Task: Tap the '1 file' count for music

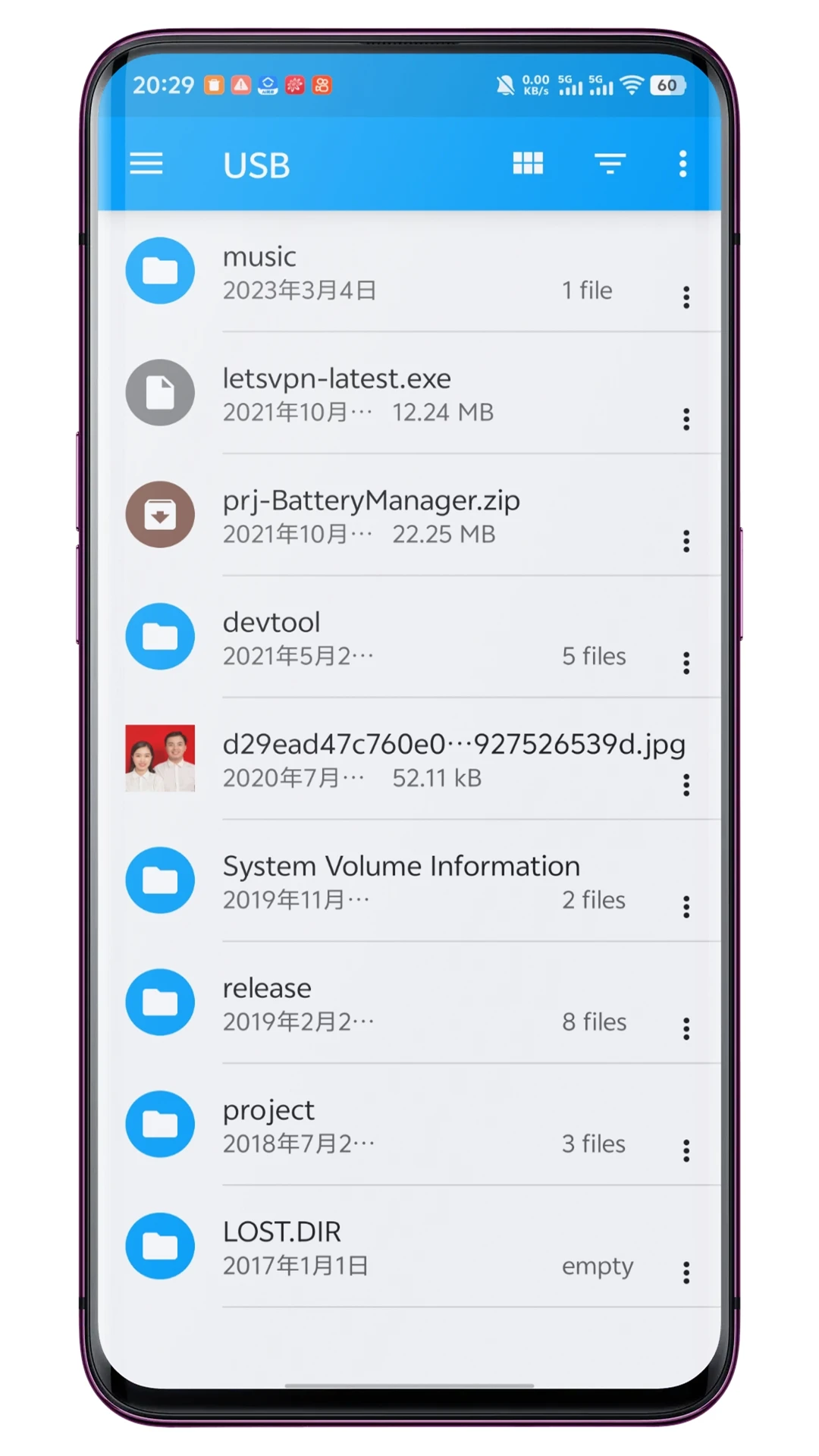Action: [x=587, y=290]
